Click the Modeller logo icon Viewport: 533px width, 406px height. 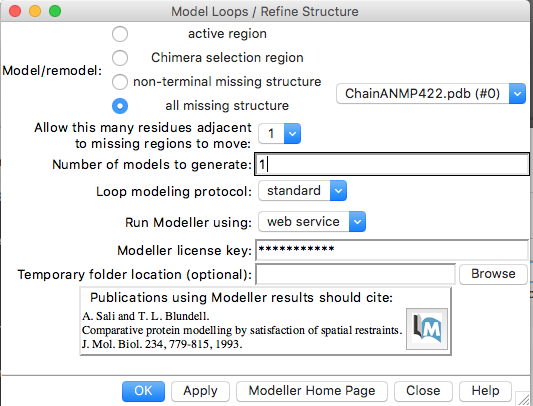427,329
